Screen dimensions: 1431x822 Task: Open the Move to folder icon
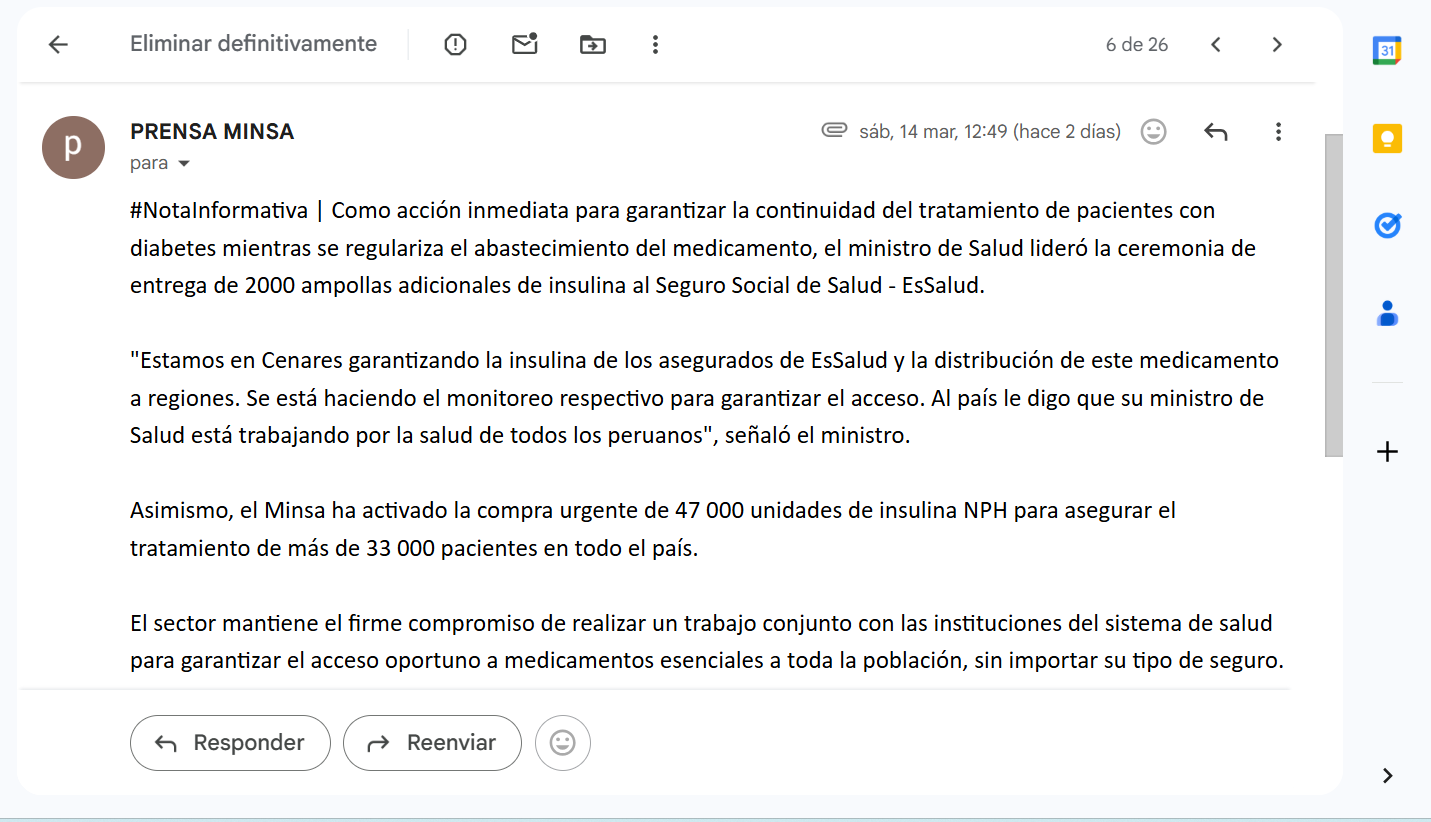592,45
